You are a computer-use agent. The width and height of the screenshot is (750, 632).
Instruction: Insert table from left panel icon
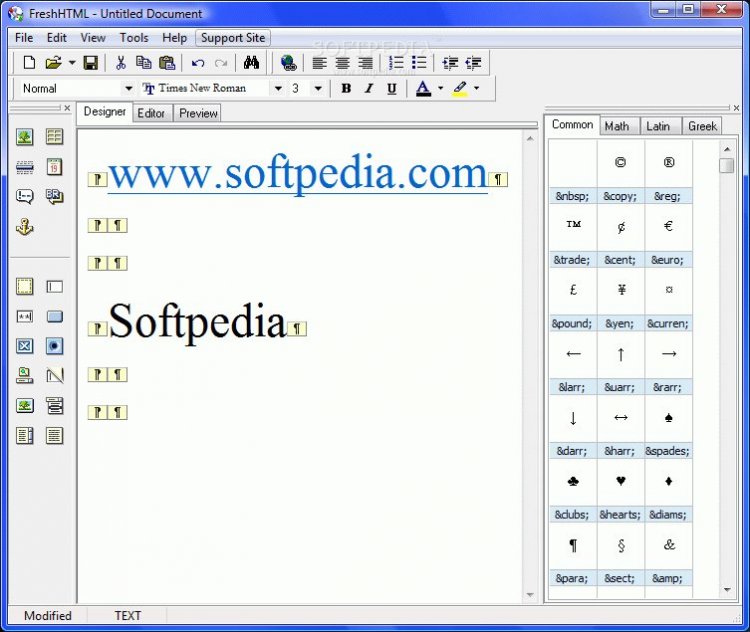click(x=54, y=137)
